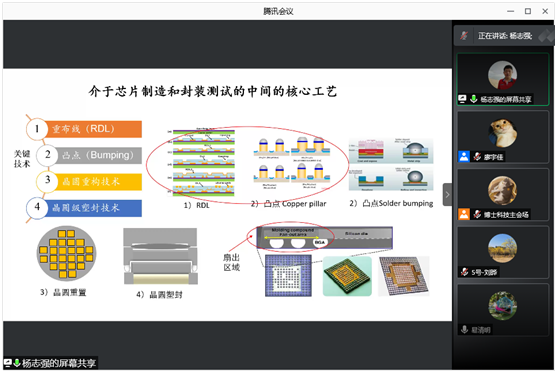Select 杨志强 presenter avatar thumbnail
Viewport: 557px width, 373px height.
pos(502,75)
